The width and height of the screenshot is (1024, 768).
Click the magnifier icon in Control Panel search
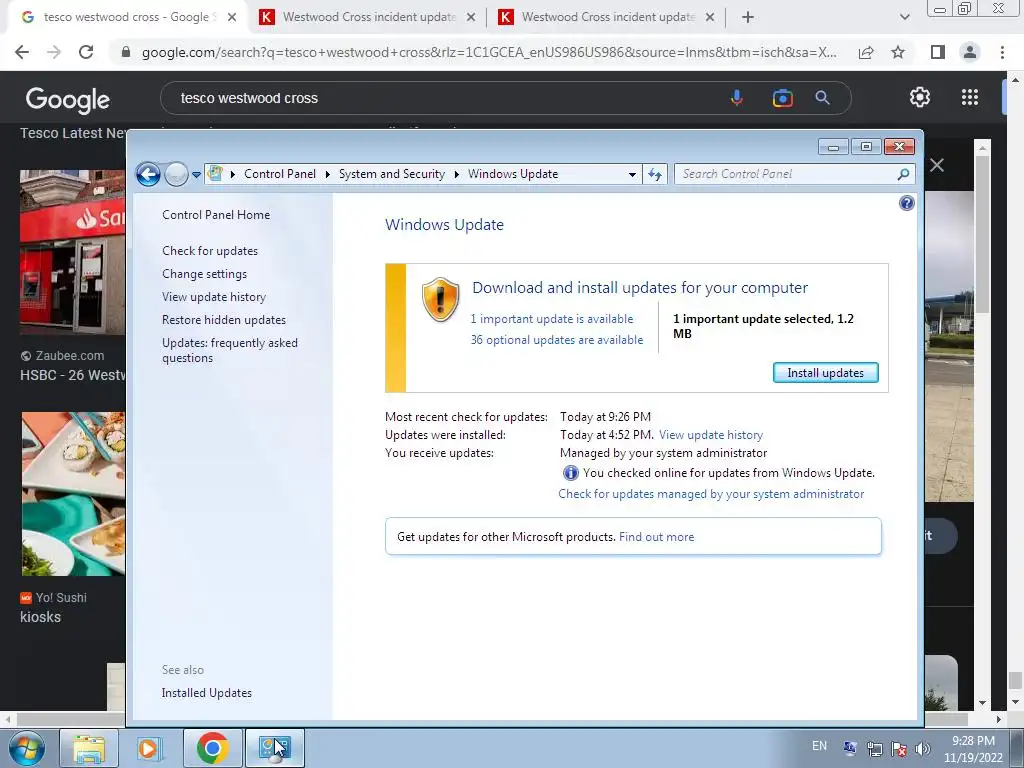(x=903, y=174)
